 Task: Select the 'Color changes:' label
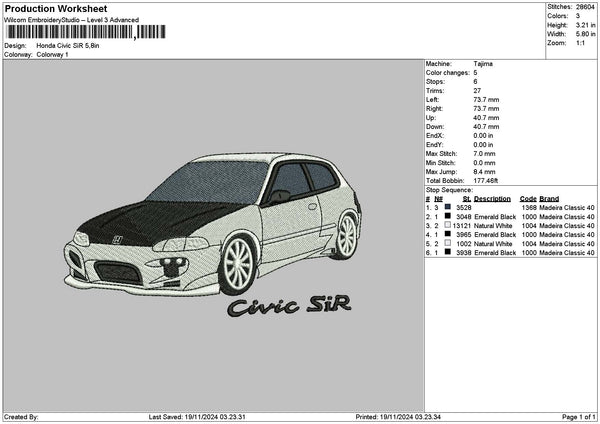[x=448, y=73]
